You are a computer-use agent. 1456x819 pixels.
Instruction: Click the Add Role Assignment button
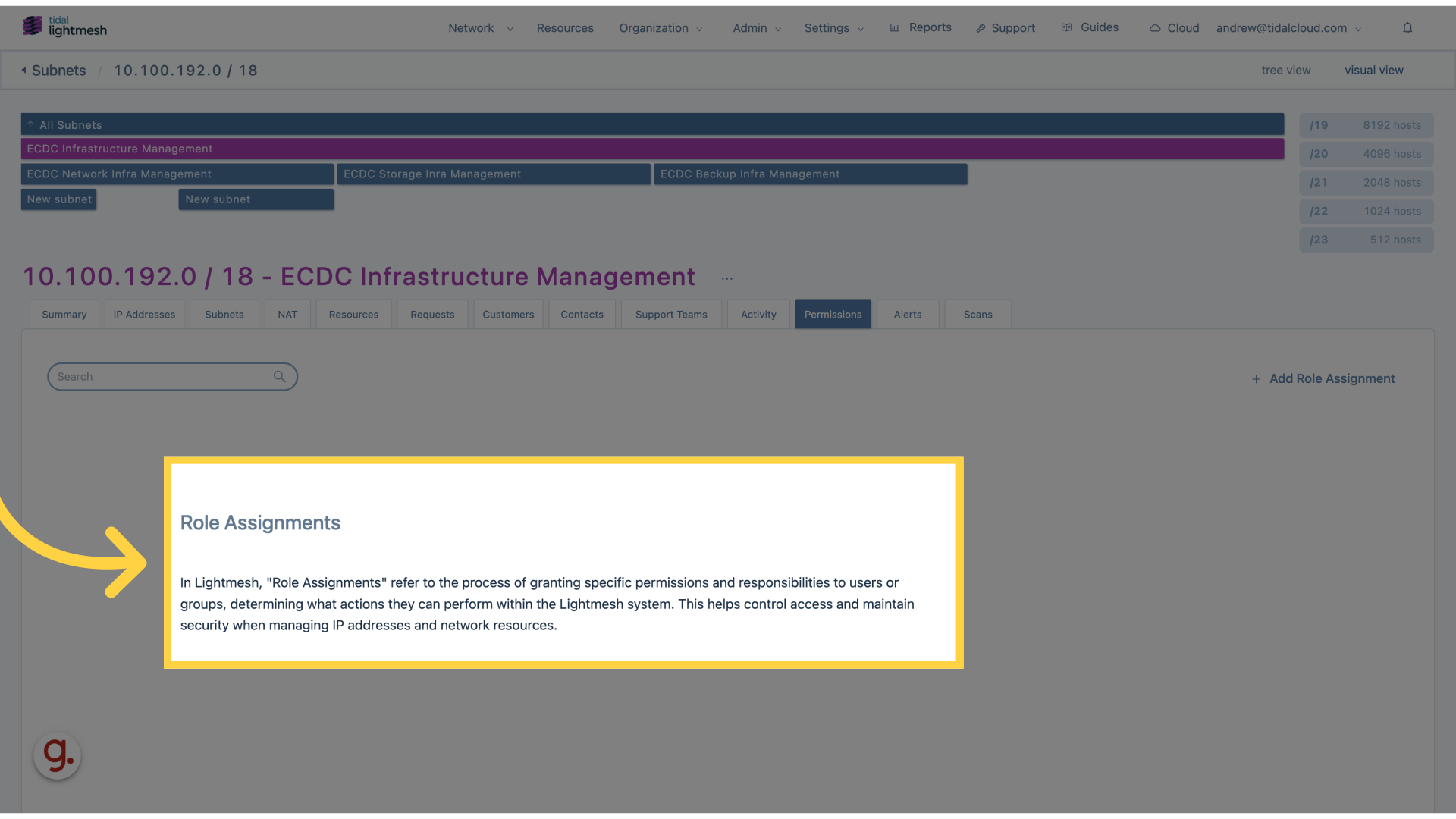pos(1323,378)
